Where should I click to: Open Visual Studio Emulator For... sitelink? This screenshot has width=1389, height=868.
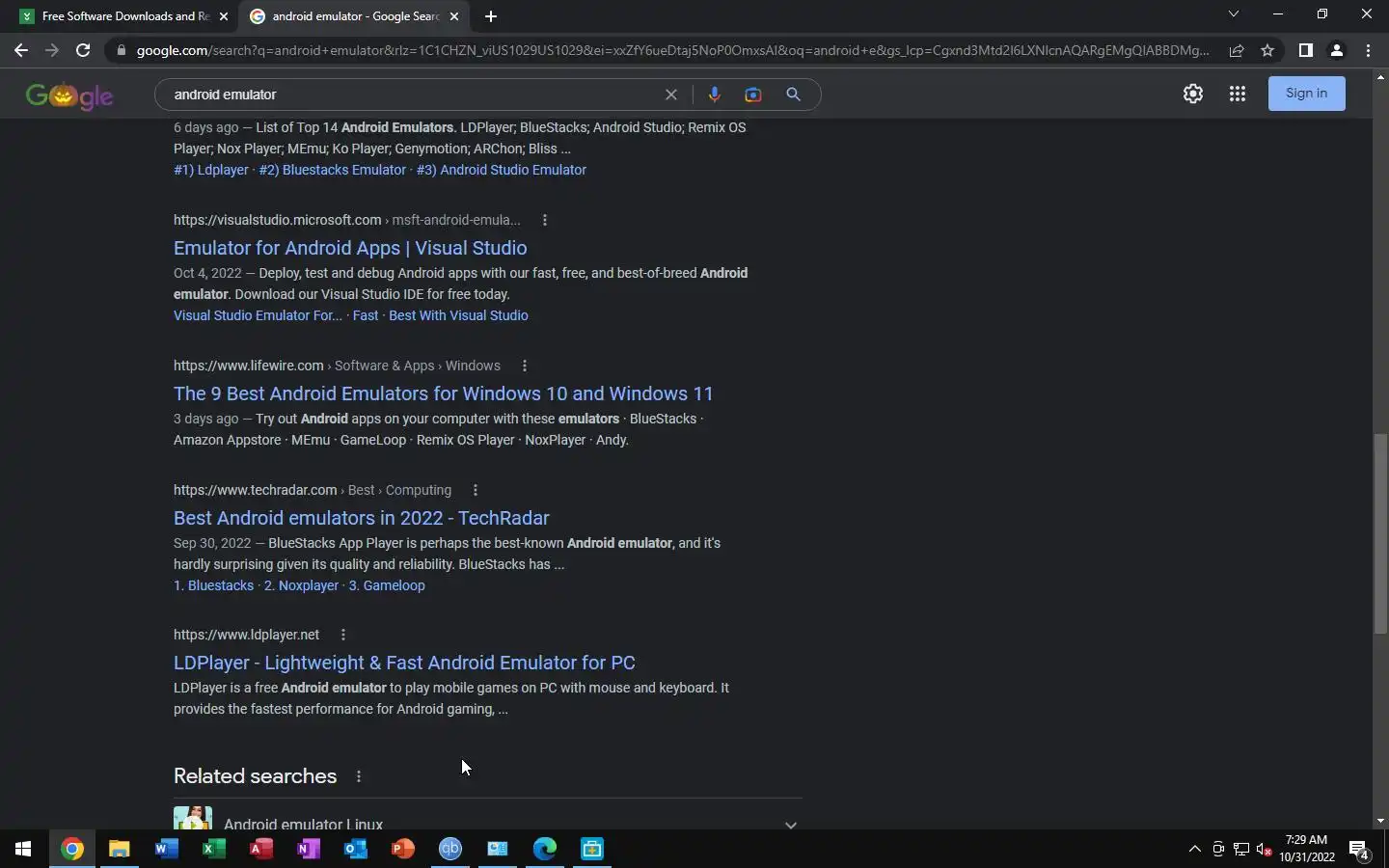(258, 315)
